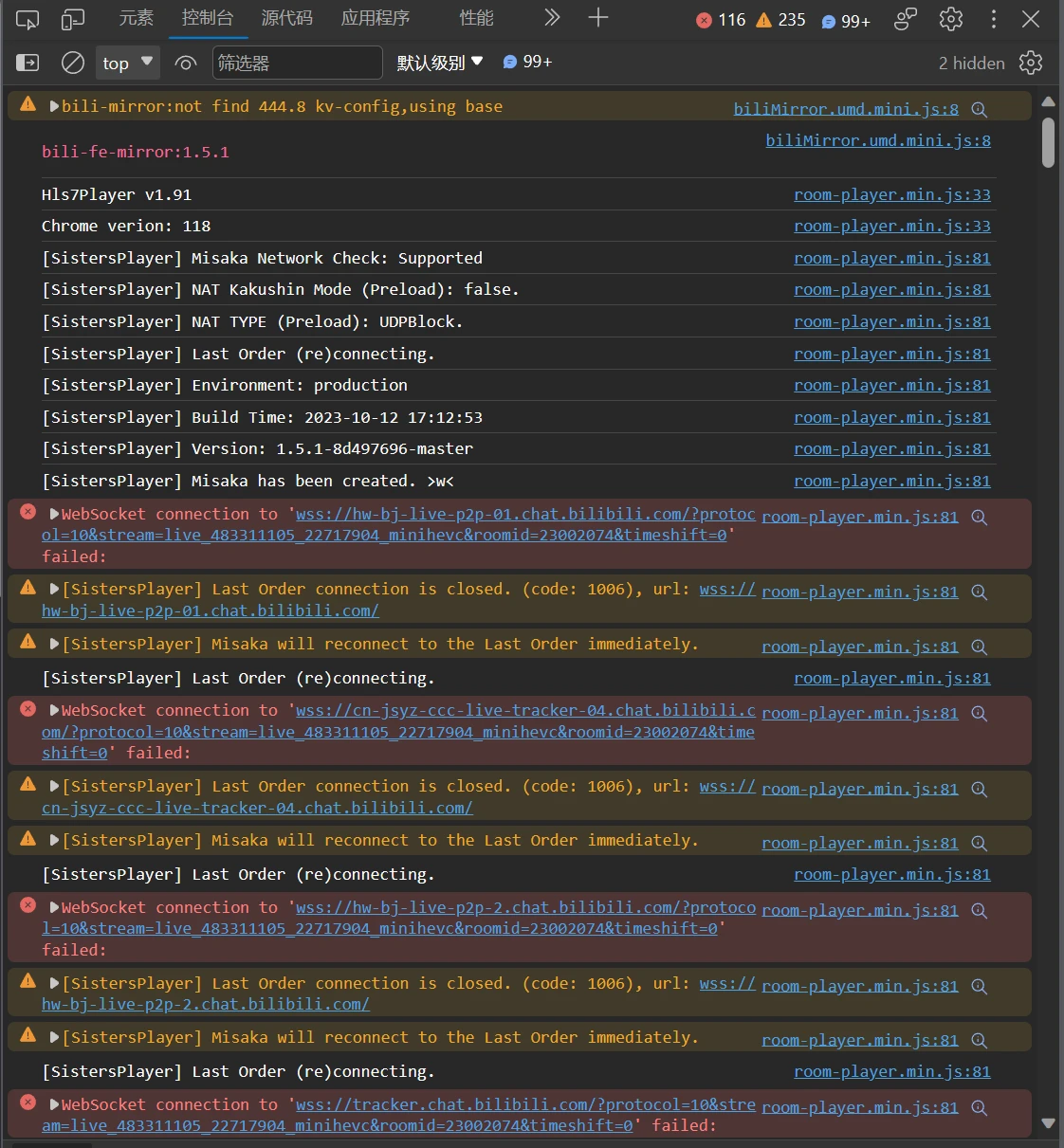This screenshot has width=1064, height=1148.
Task: Click the top 99+ issues counter
Action: (846, 21)
